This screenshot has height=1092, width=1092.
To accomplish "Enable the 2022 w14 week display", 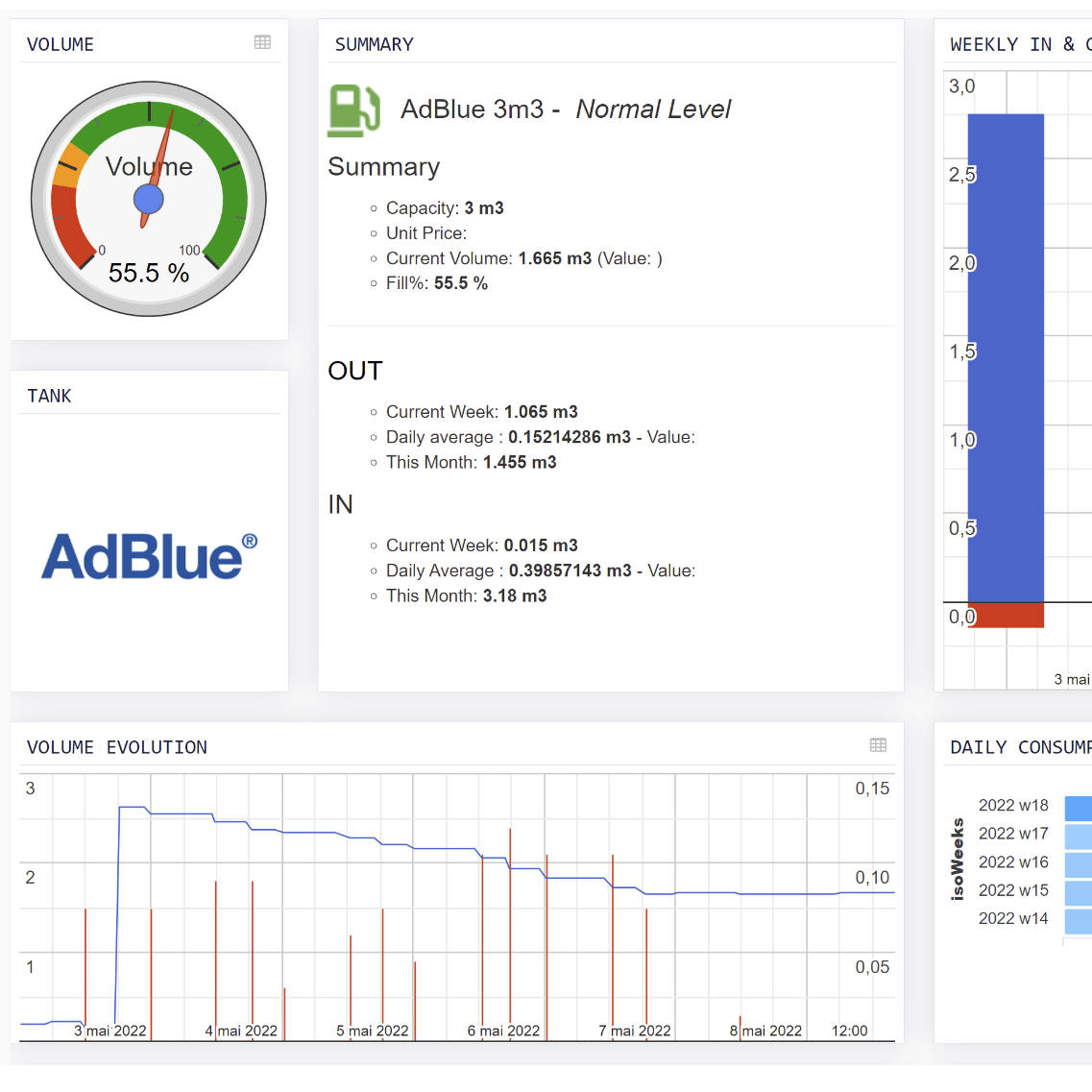I will pyautogui.click(x=1013, y=918).
